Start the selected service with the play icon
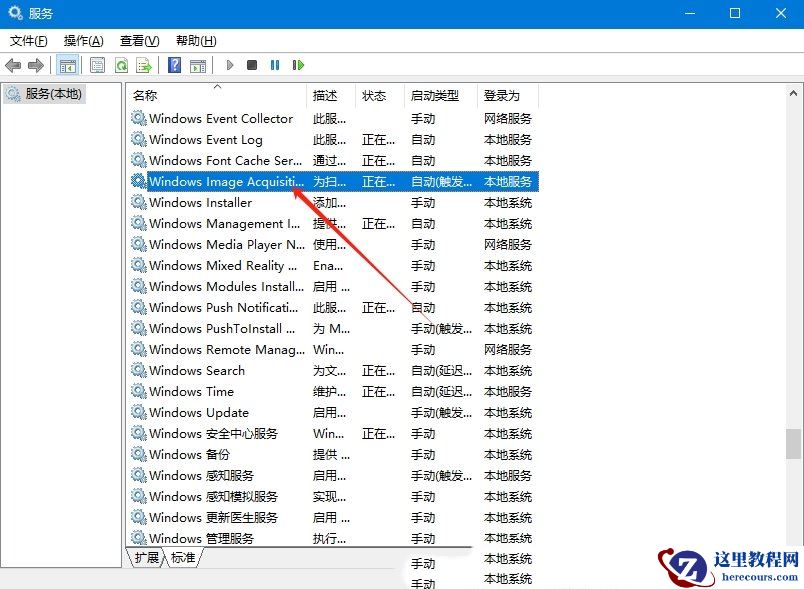804x589 pixels. pyautogui.click(x=230, y=65)
